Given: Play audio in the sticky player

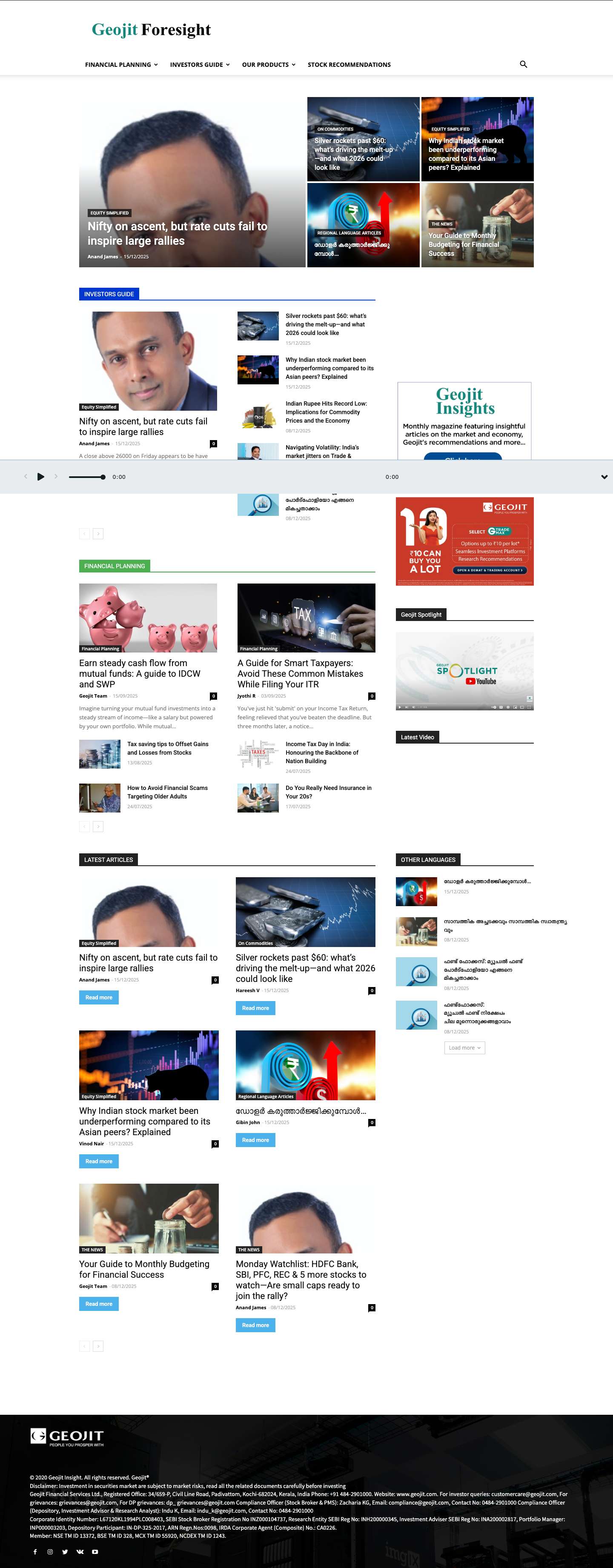Looking at the screenshot, I should click(x=41, y=477).
